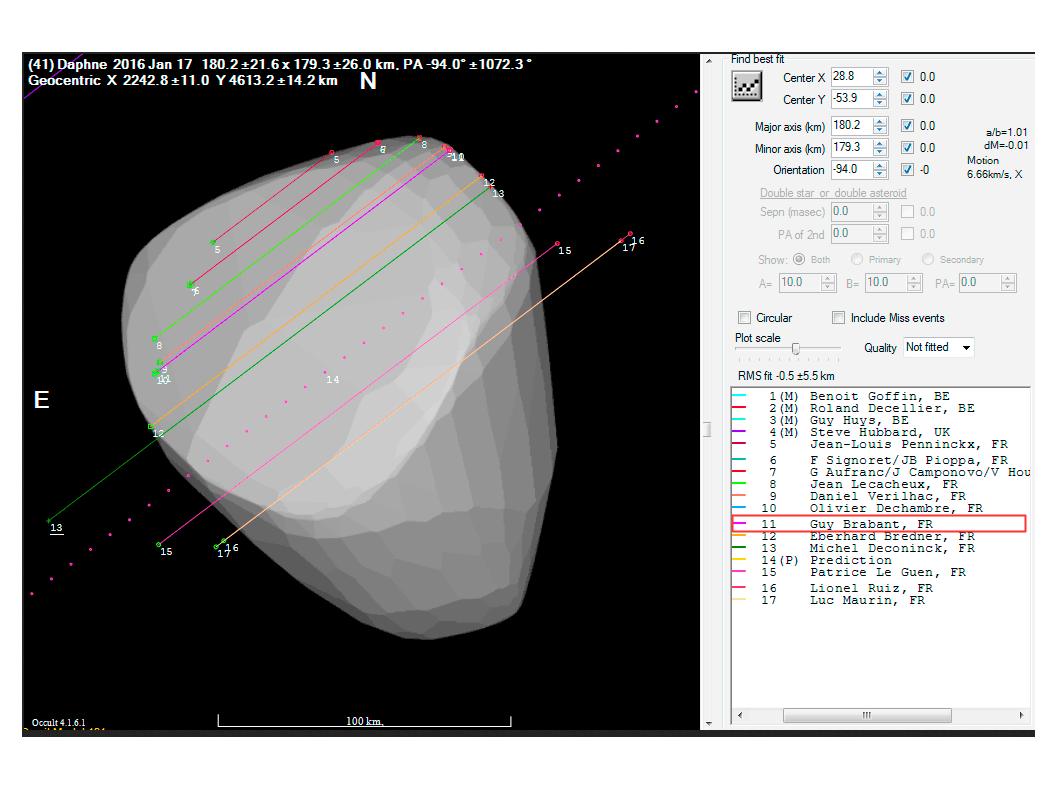The image size is (1058, 794).
Task: Click the Minor axis (km) value field
Action: [x=852, y=148]
